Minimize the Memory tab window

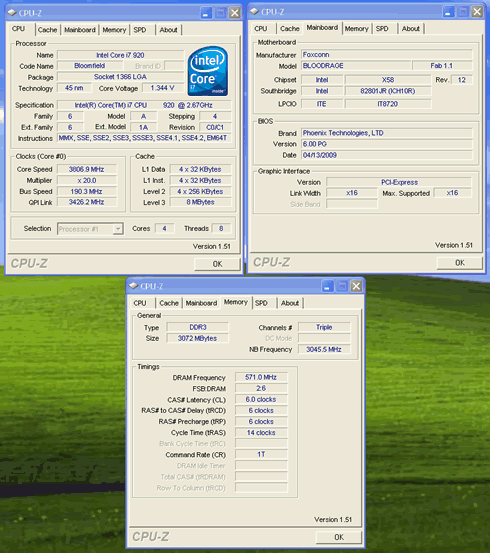click(x=327, y=286)
